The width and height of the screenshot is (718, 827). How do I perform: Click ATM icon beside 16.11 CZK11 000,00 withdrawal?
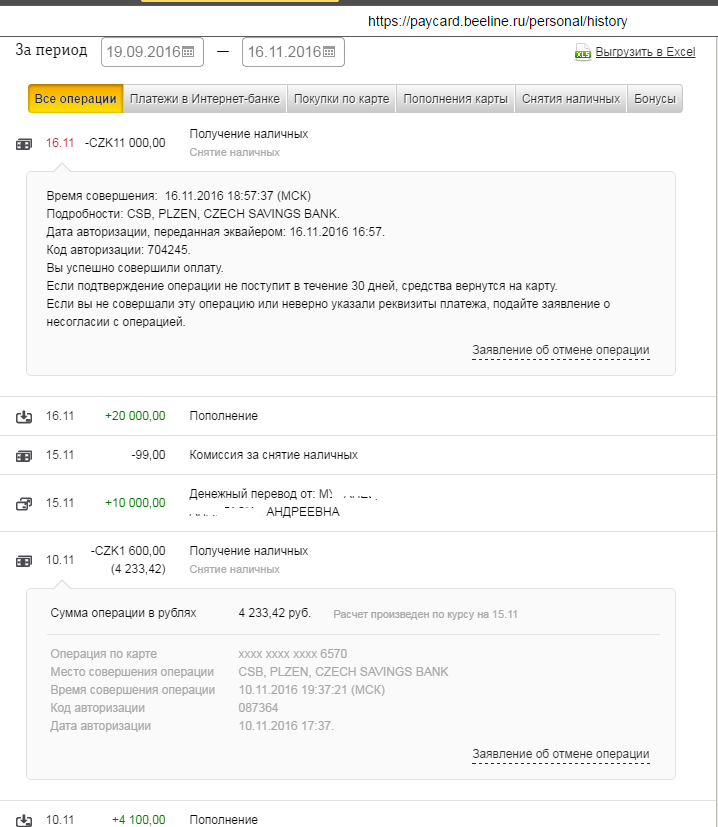pos(24,144)
